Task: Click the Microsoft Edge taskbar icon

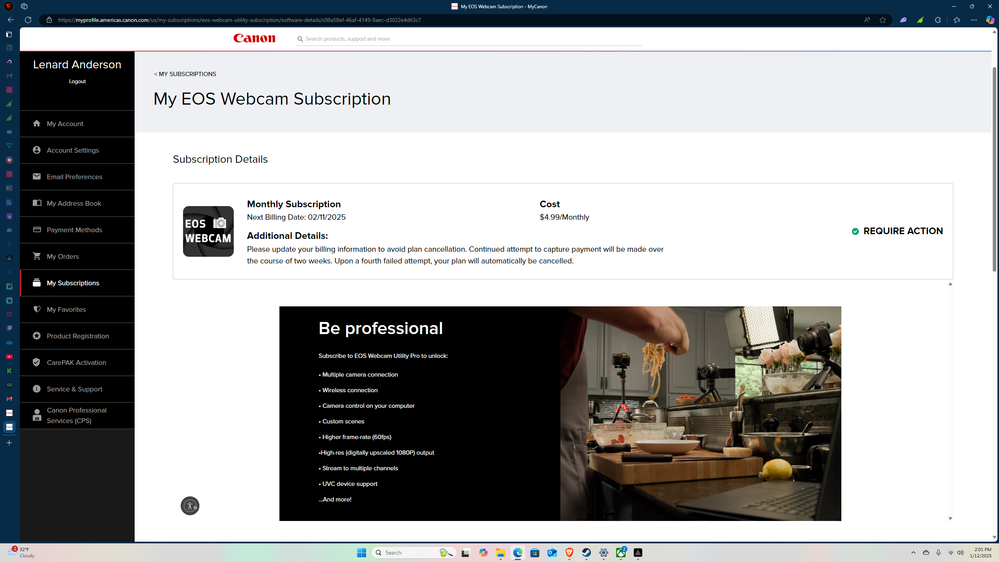Action: 518,552
